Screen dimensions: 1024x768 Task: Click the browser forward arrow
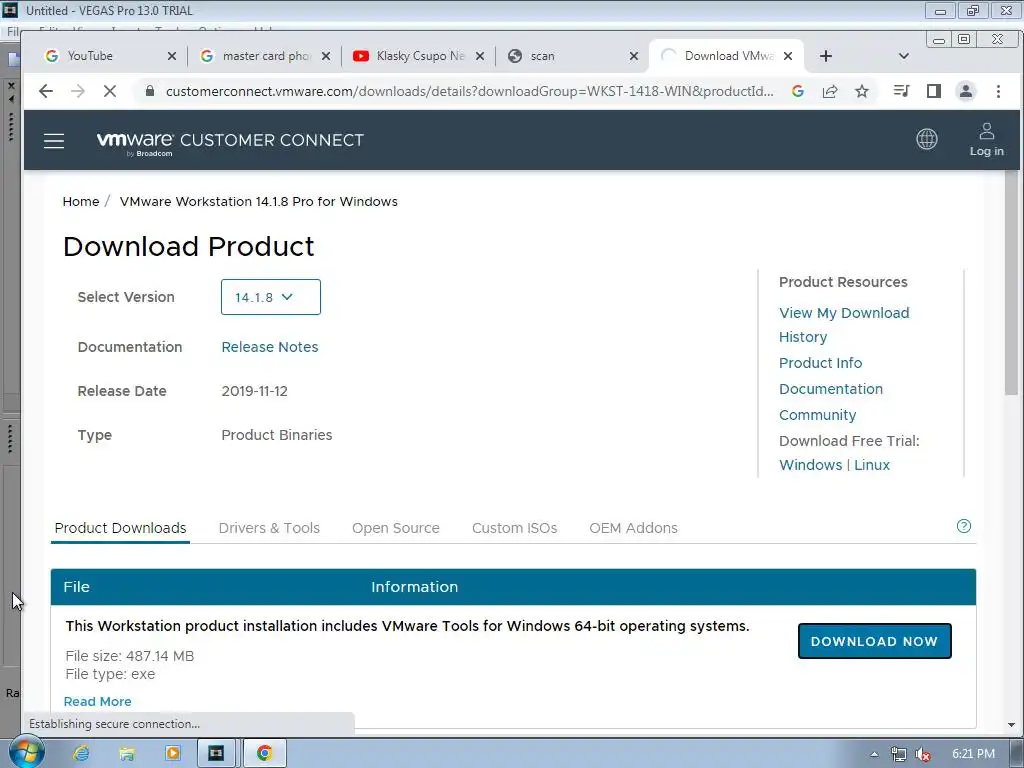coord(78,91)
